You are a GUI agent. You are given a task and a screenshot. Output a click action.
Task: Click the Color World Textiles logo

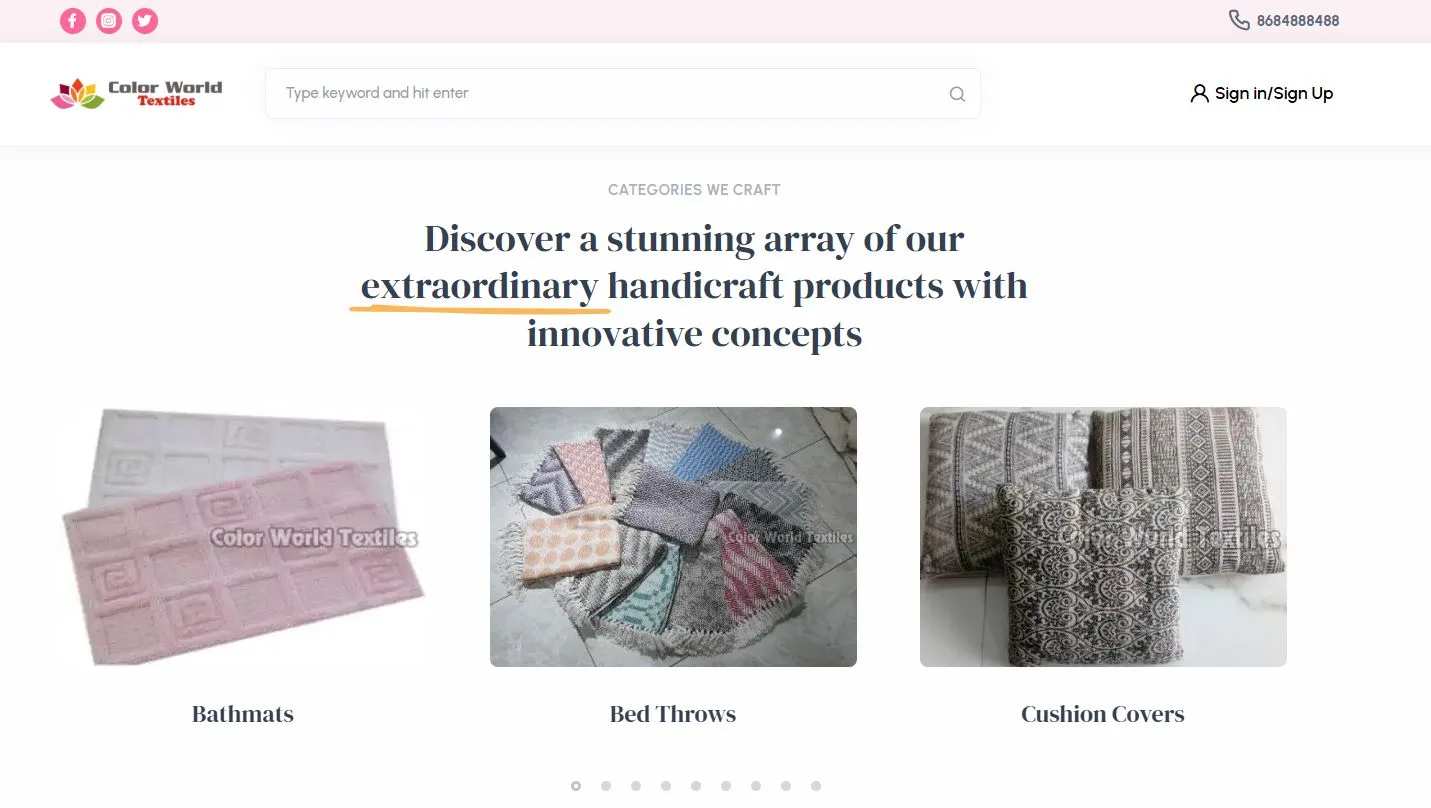click(137, 94)
